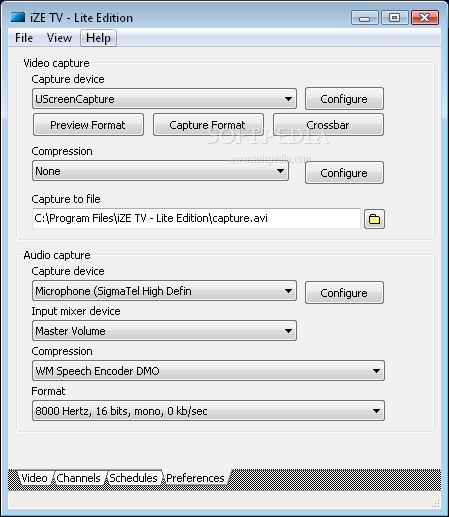
Task: Open the File menu
Action: tap(24, 38)
